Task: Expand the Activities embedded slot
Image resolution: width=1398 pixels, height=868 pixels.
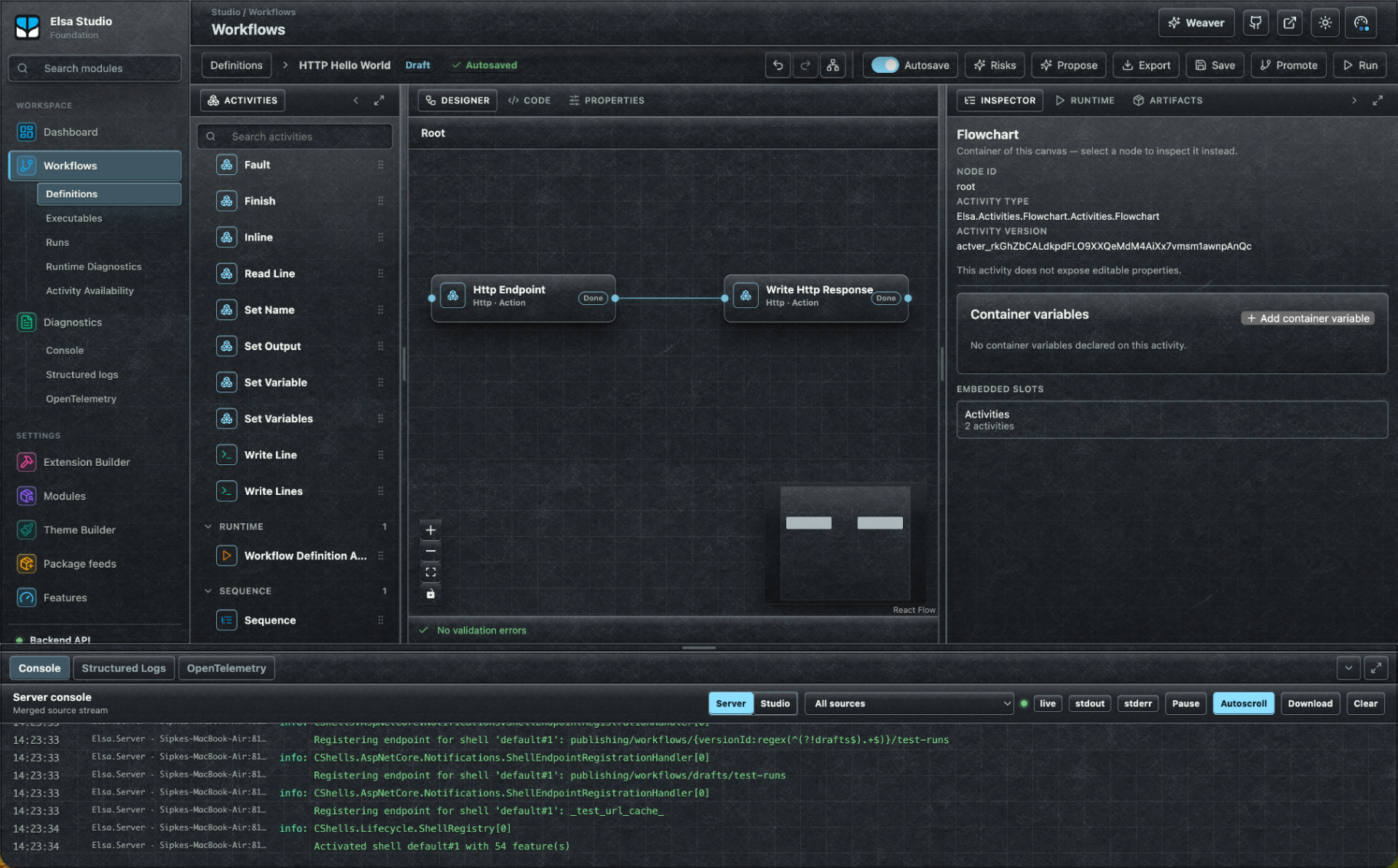Action: tap(1172, 420)
